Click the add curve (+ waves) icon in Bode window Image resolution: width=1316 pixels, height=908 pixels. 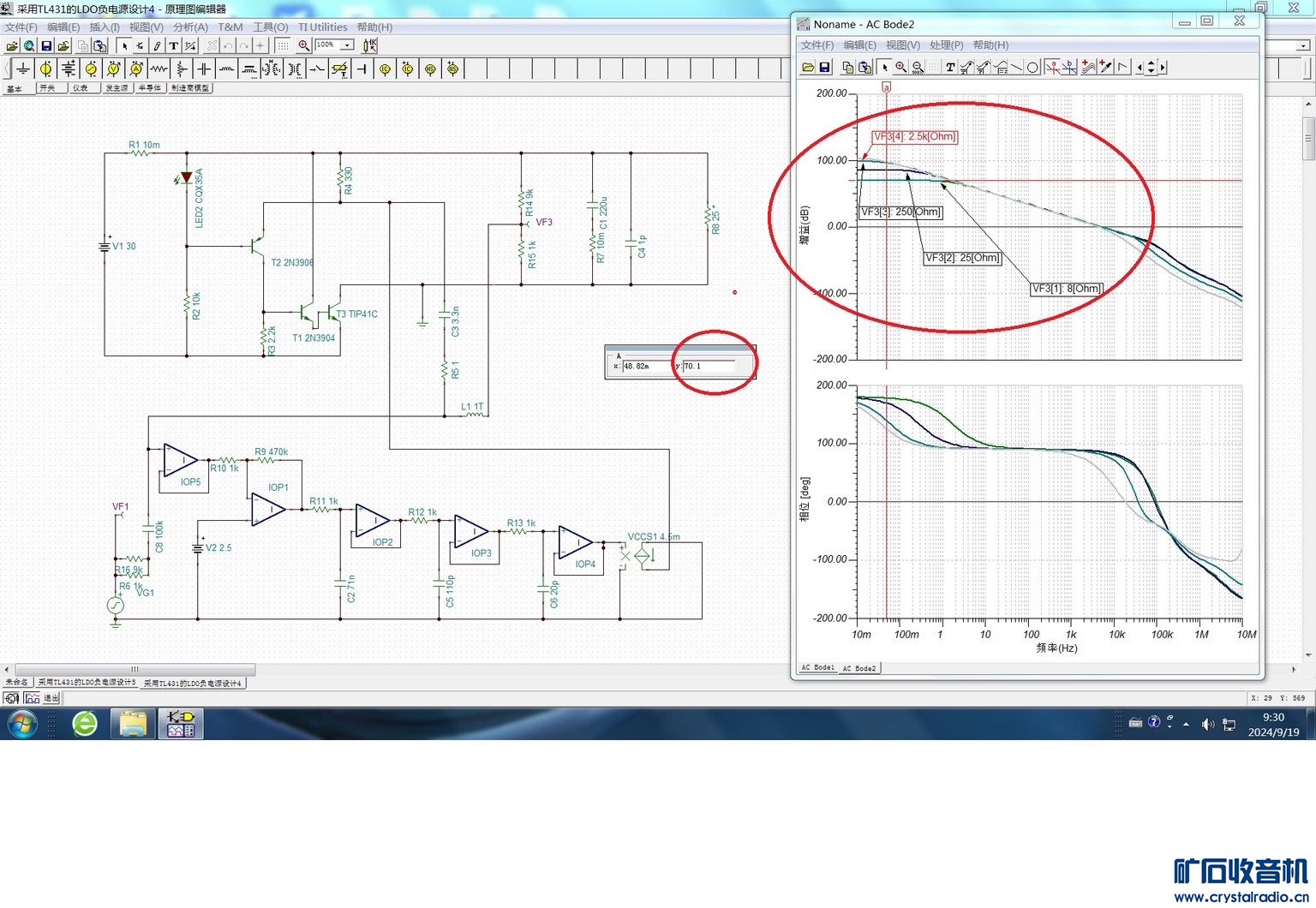pyautogui.click(x=1088, y=67)
